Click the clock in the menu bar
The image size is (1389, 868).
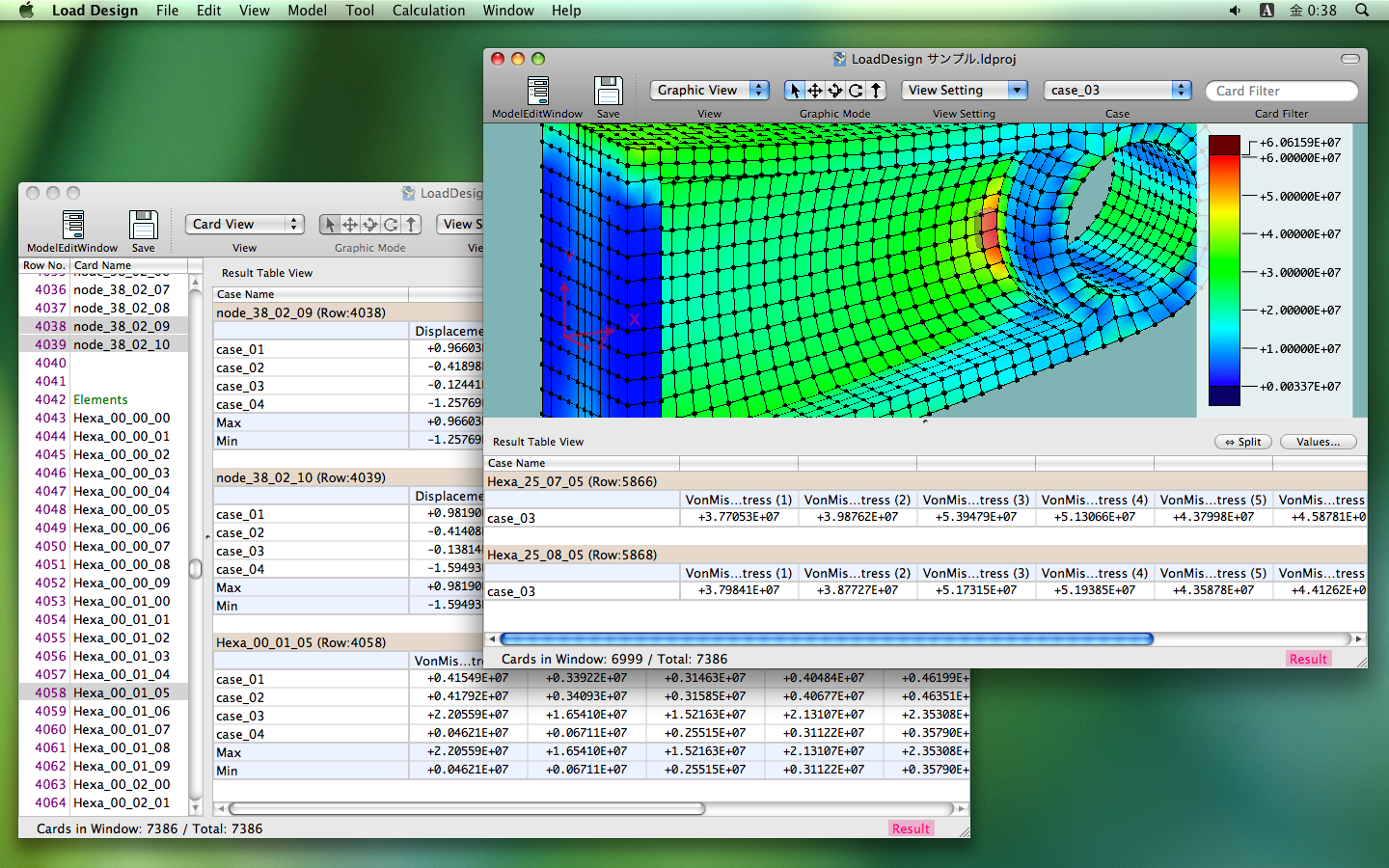(x=1313, y=11)
